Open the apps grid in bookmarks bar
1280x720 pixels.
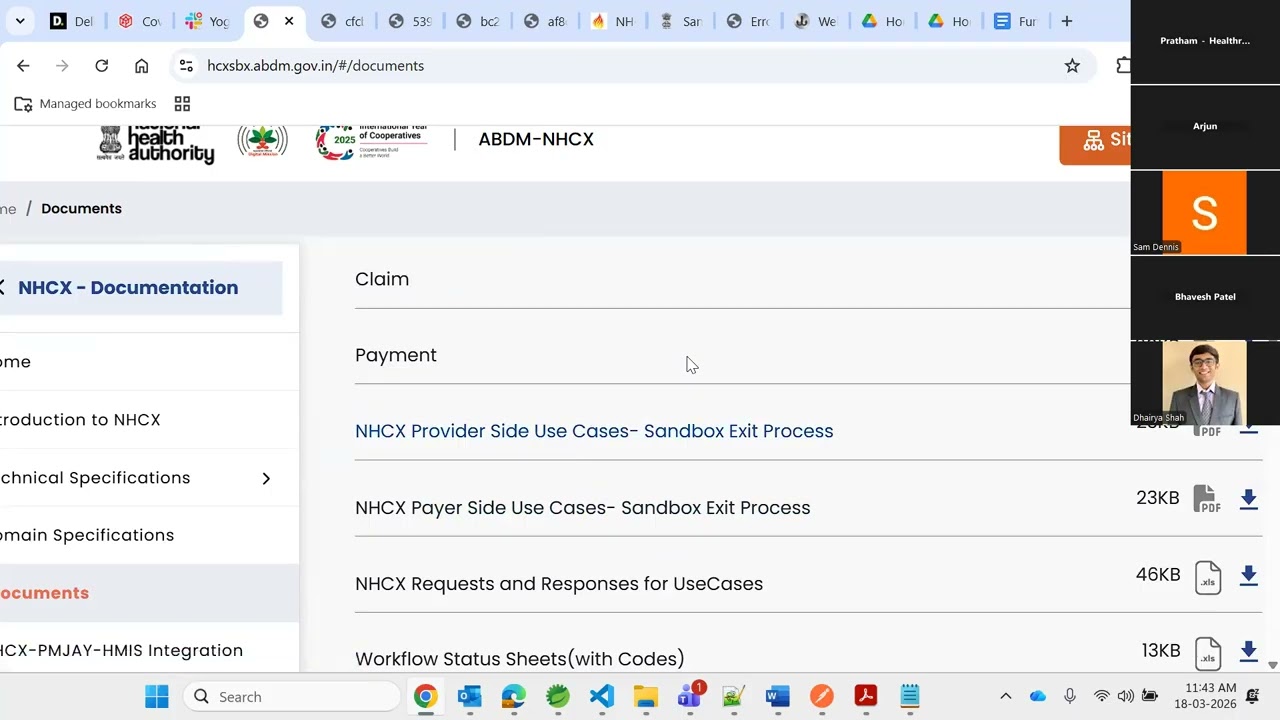(x=182, y=104)
